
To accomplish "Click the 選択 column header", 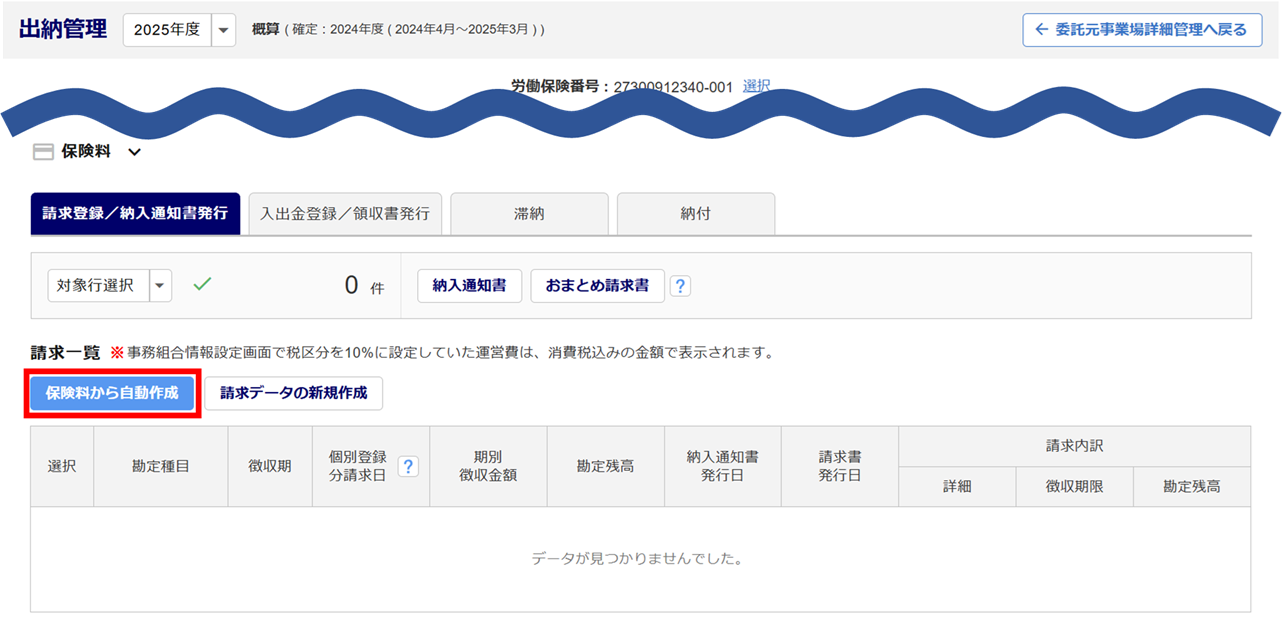I will (x=62, y=466).
